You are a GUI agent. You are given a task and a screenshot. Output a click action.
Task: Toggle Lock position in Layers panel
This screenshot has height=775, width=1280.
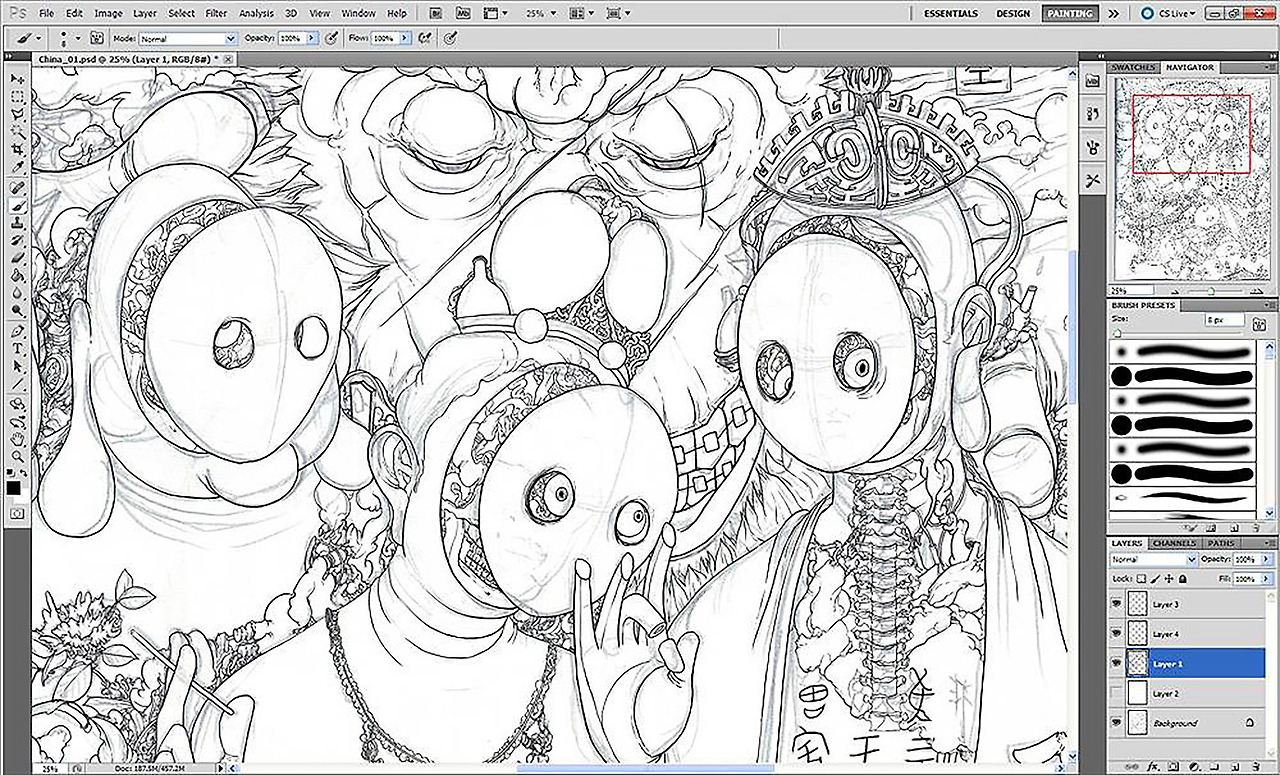pos(1171,579)
